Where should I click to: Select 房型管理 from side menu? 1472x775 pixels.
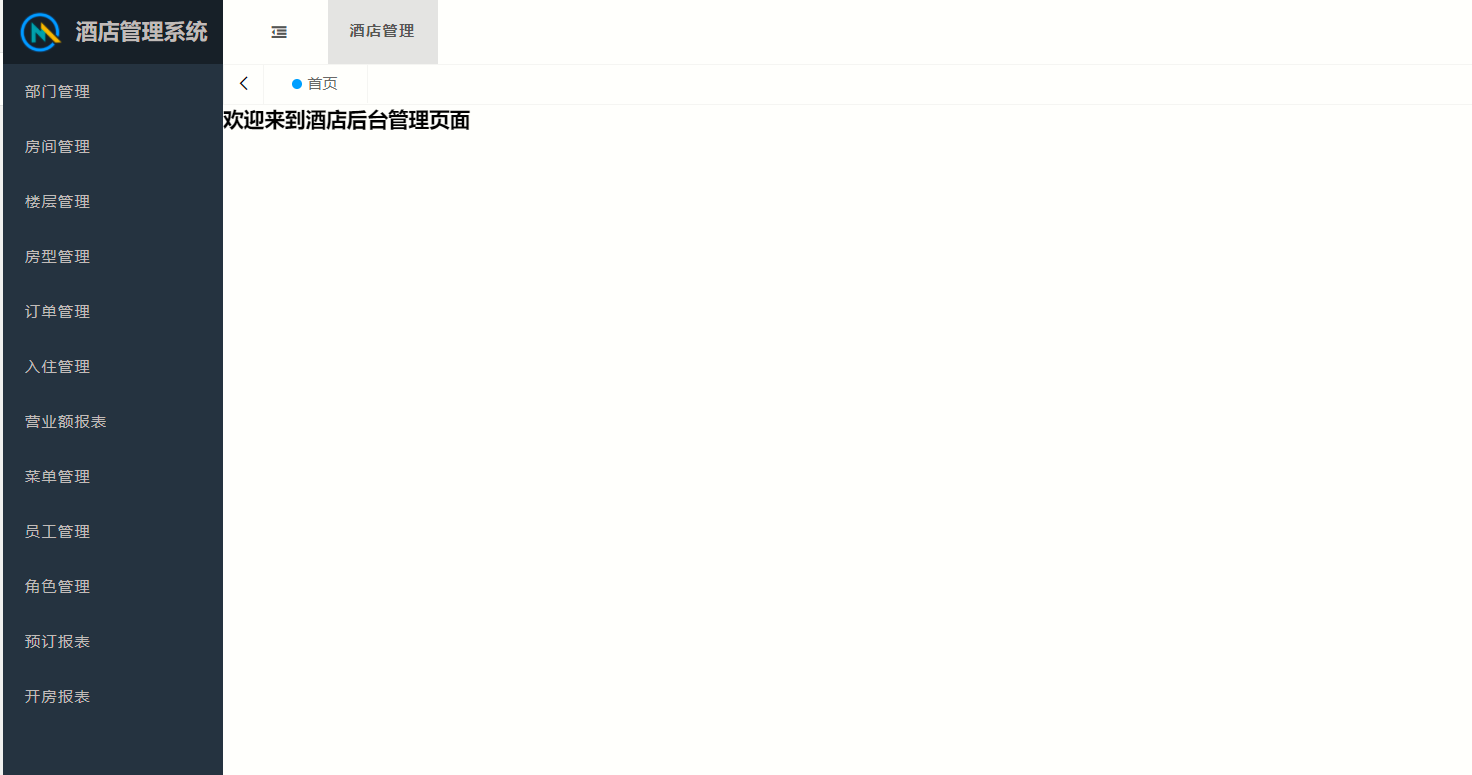(113, 257)
